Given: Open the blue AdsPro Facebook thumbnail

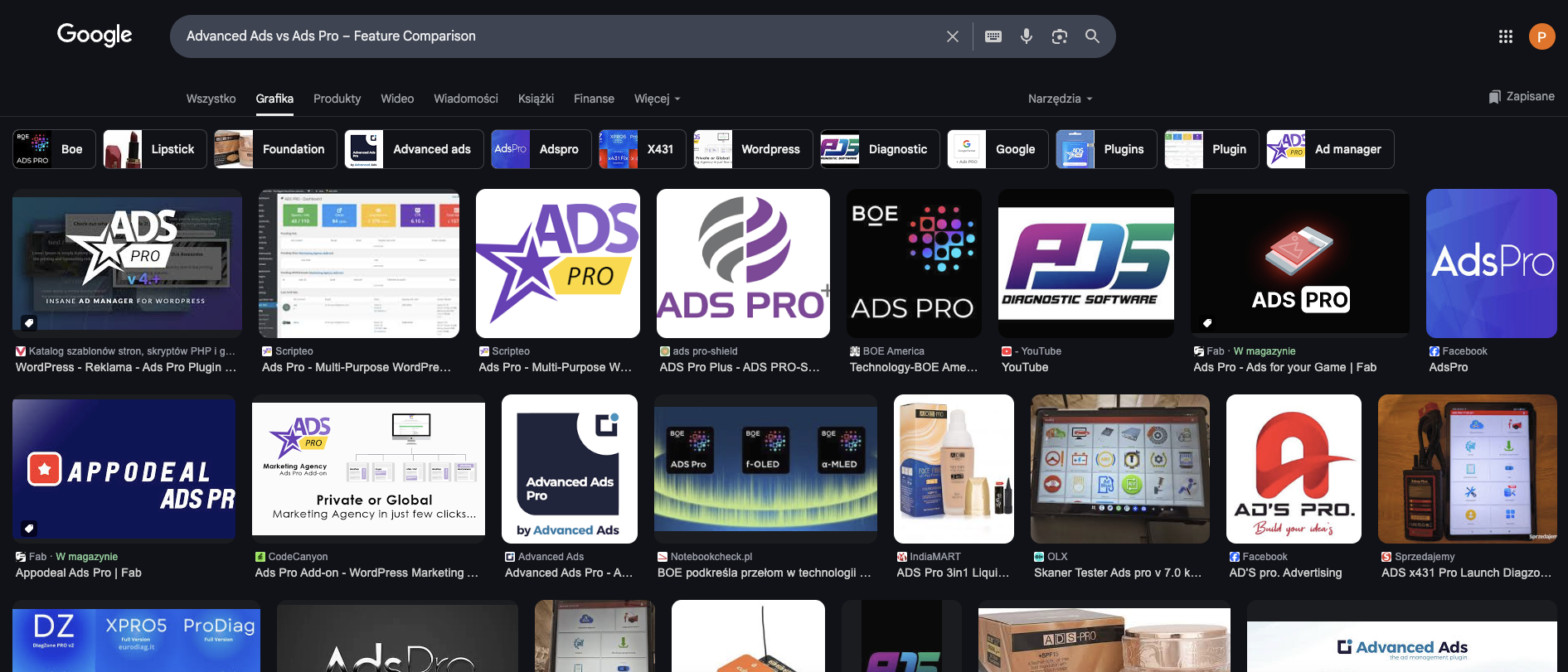Looking at the screenshot, I should tap(1492, 263).
